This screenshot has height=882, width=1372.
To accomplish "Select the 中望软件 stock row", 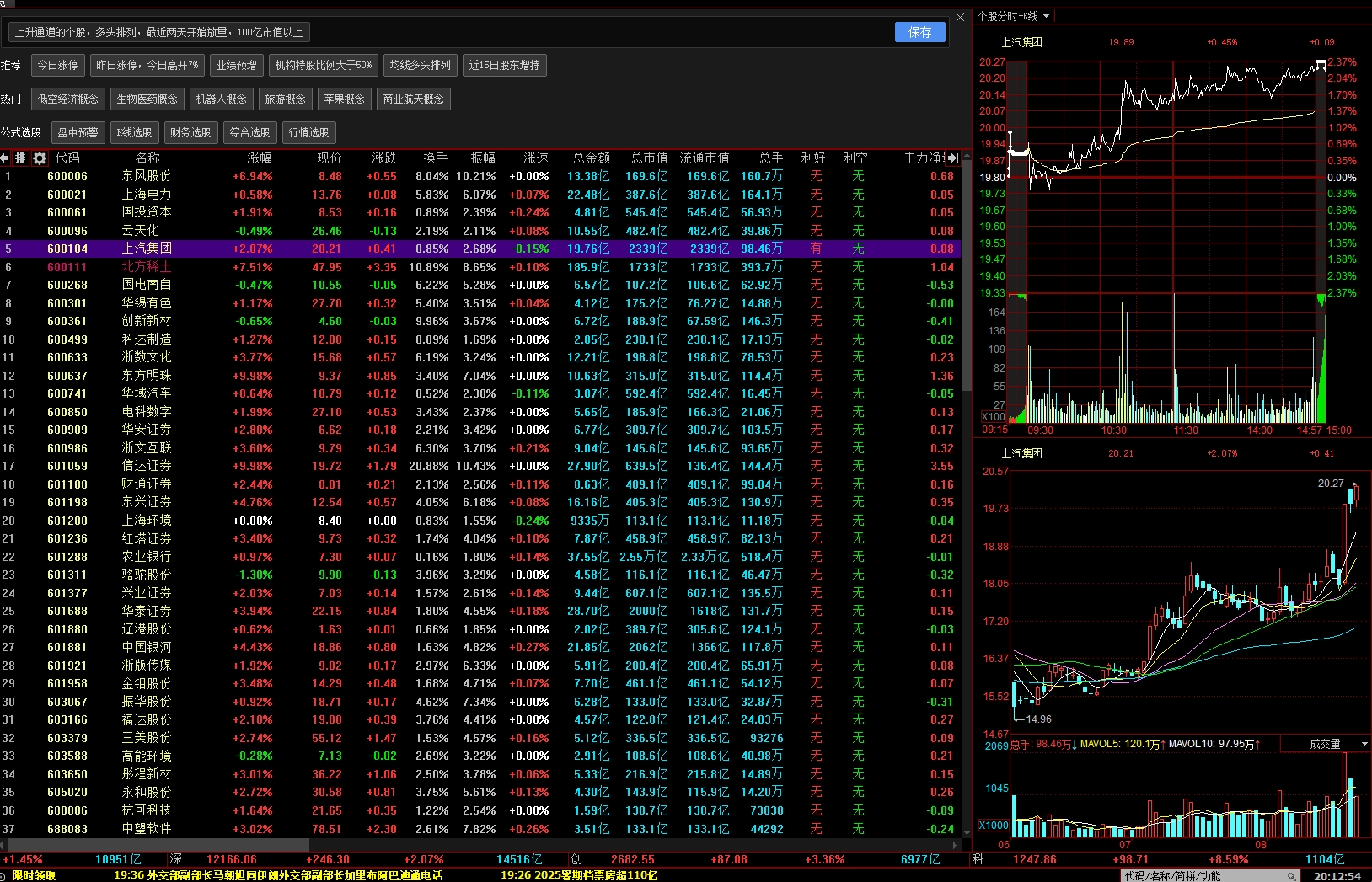I will 480,829.
